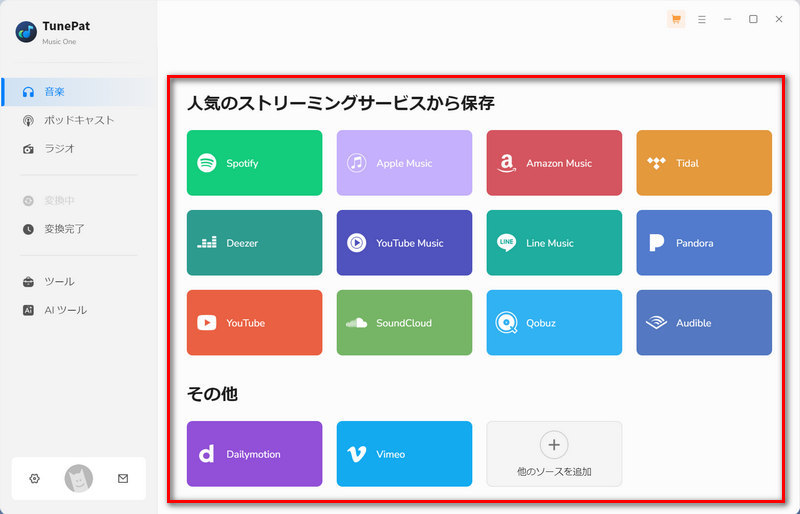Choose the Tidal service tile
This screenshot has height=514, width=800.
coord(704,163)
